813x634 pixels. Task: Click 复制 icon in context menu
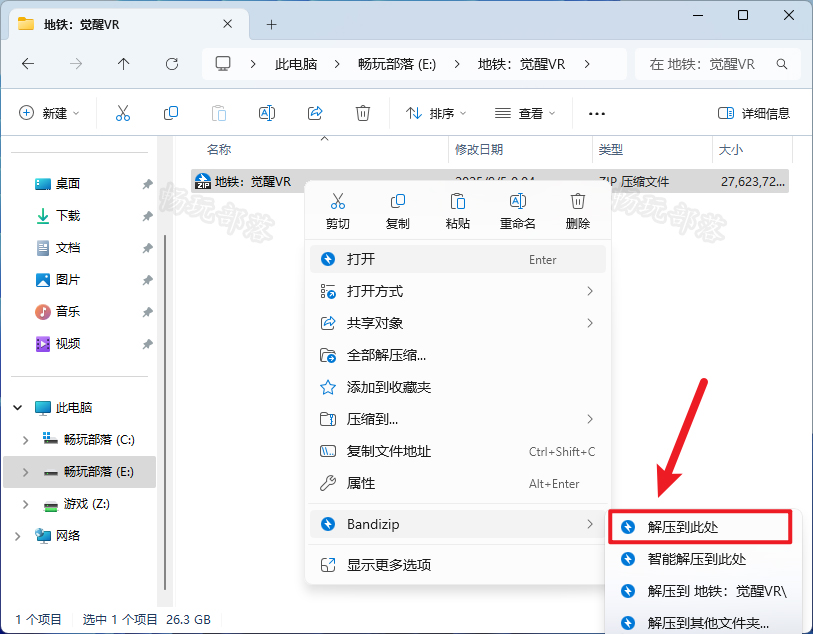pos(398,201)
